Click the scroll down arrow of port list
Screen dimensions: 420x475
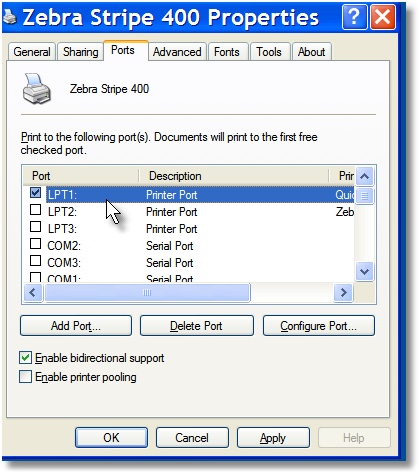[x=364, y=271]
